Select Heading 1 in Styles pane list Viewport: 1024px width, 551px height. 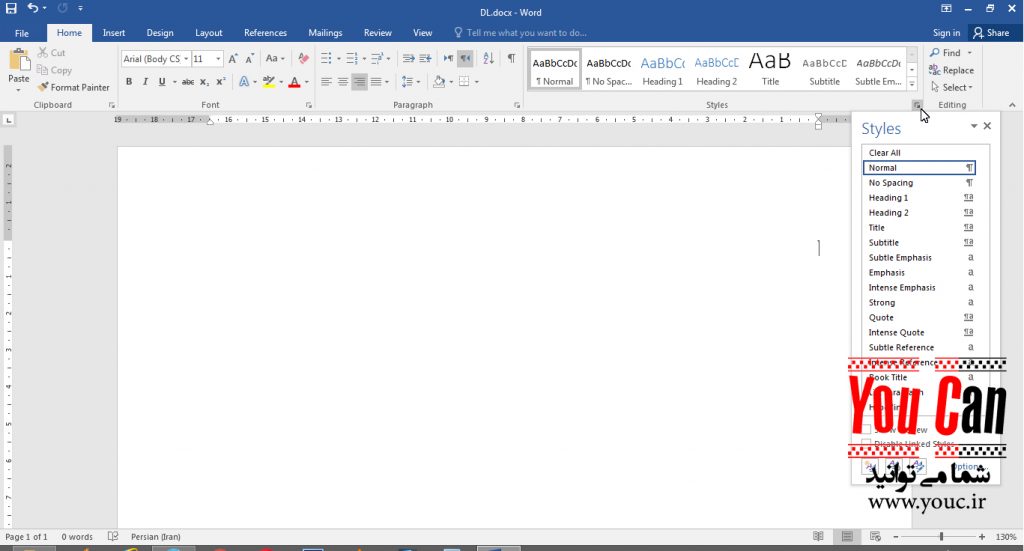[889, 198]
